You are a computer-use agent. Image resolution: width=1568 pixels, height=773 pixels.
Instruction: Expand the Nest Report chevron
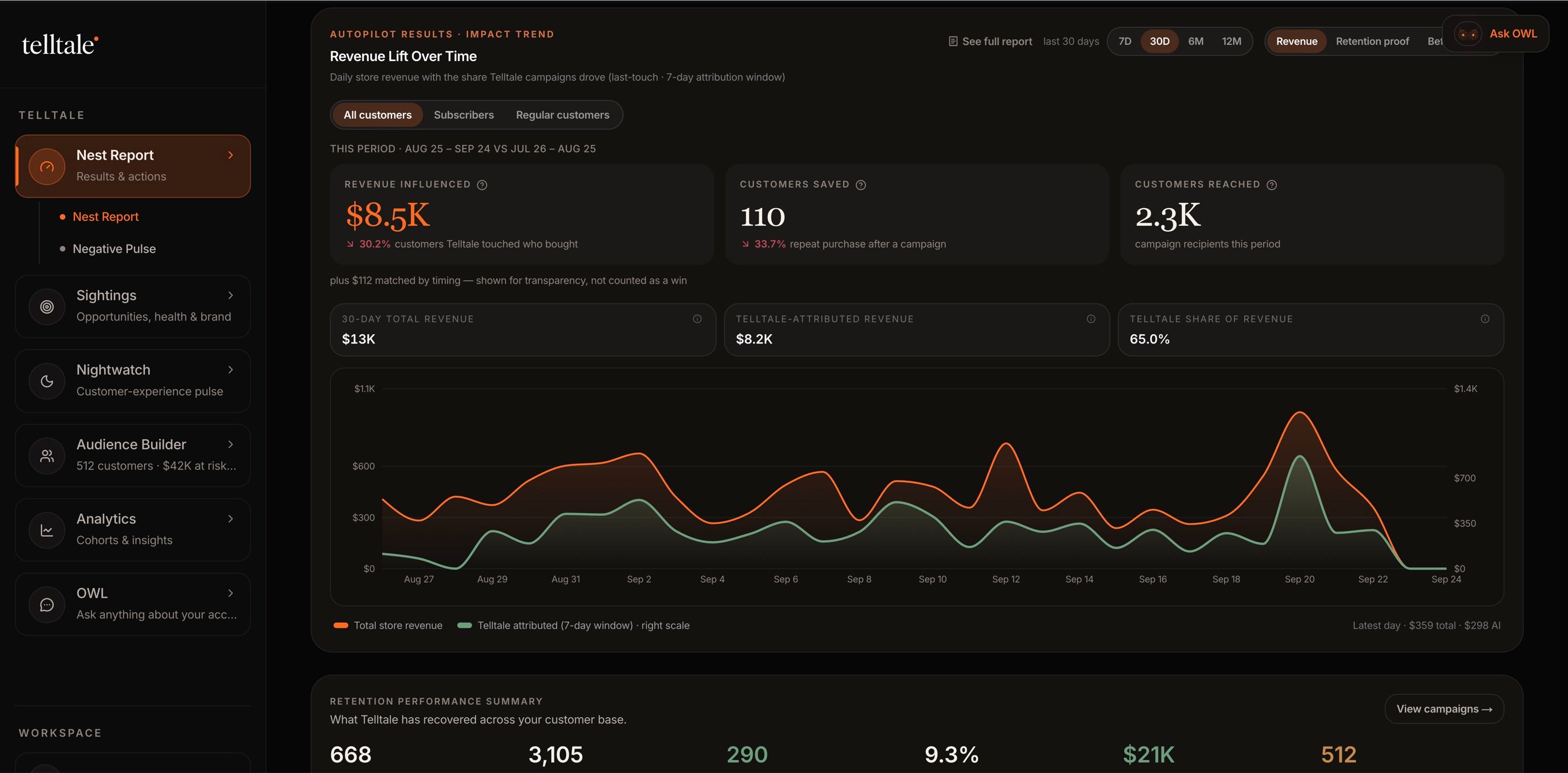[231, 155]
